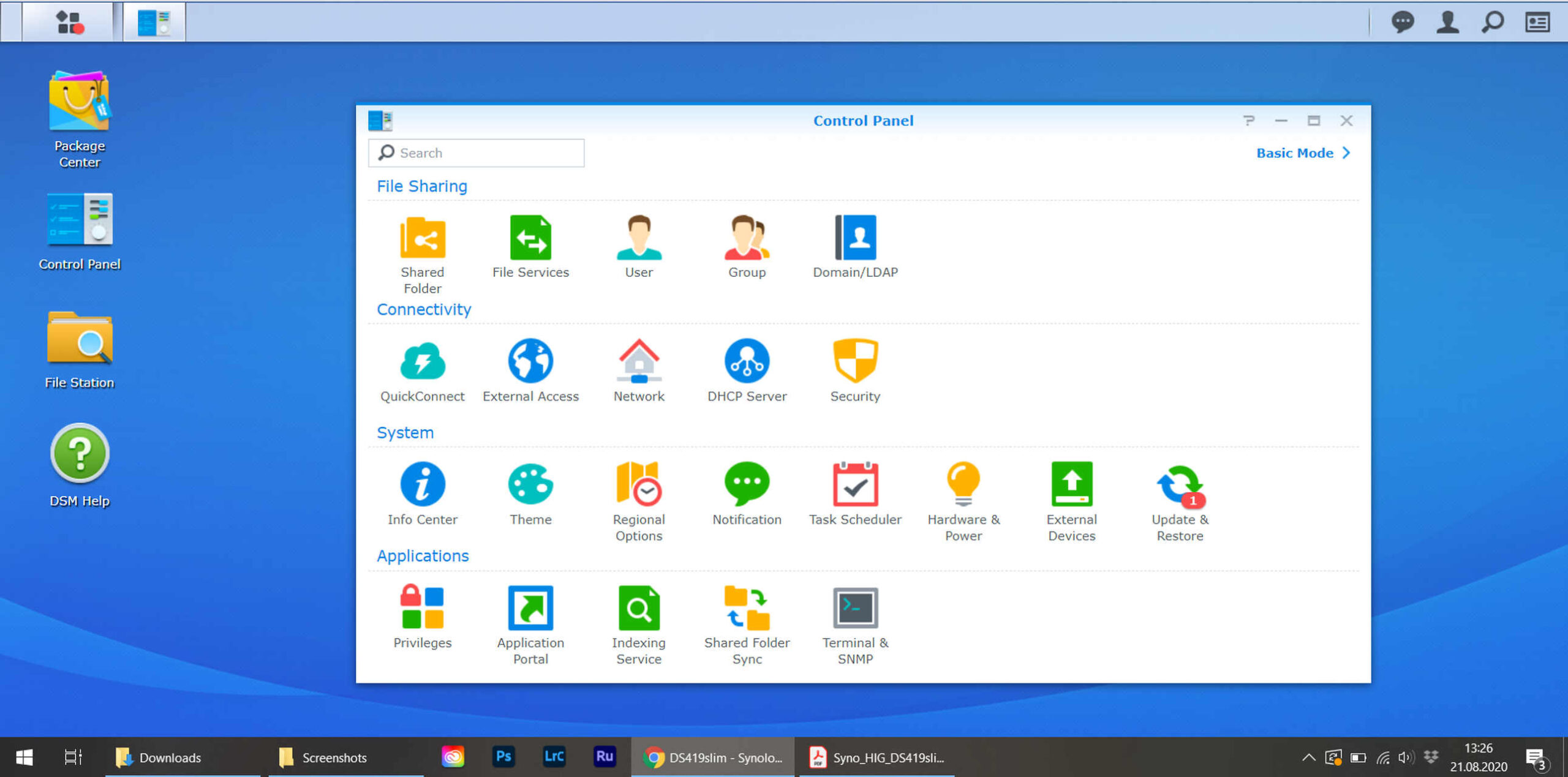The height and width of the screenshot is (777, 1568).
Task: Open Shared Folder Sync
Action: tap(747, 625)
